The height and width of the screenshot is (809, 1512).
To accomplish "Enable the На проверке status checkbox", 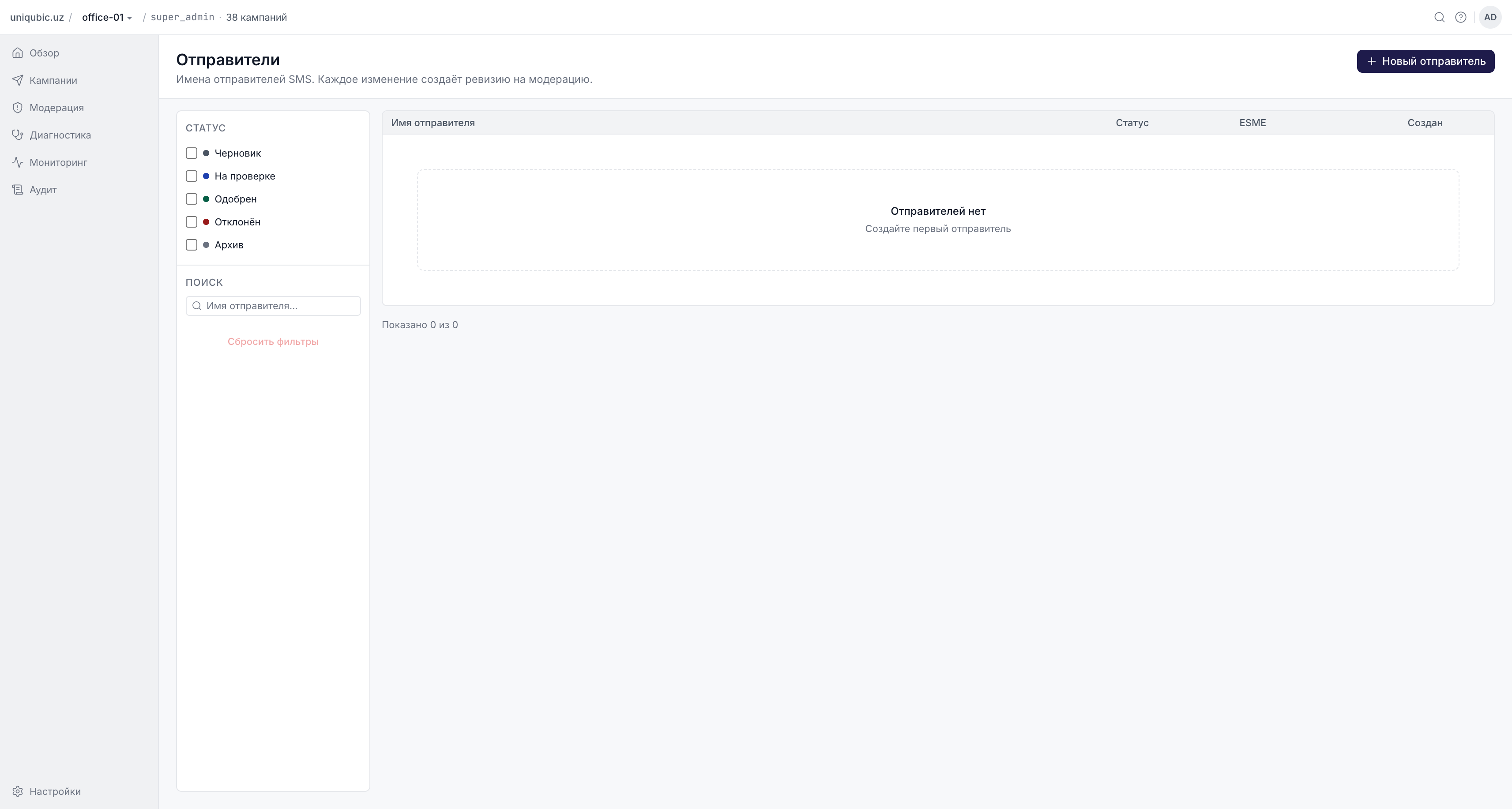I will 192,176.
